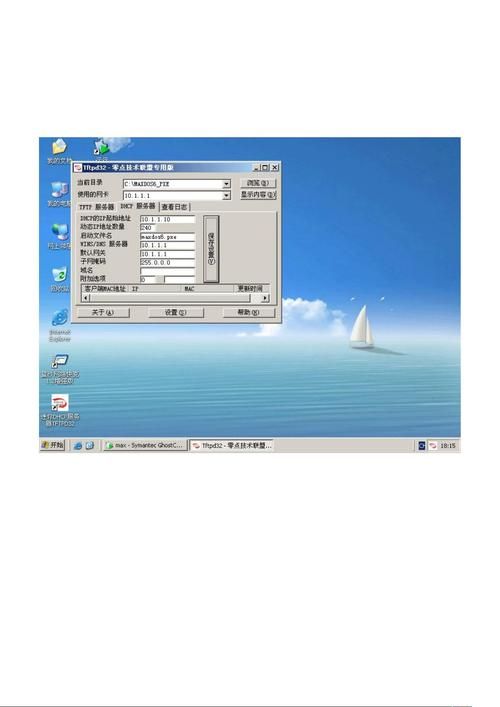
Task: Open the network card 10.1.1.1 dropdown
Action: [226, 195]
